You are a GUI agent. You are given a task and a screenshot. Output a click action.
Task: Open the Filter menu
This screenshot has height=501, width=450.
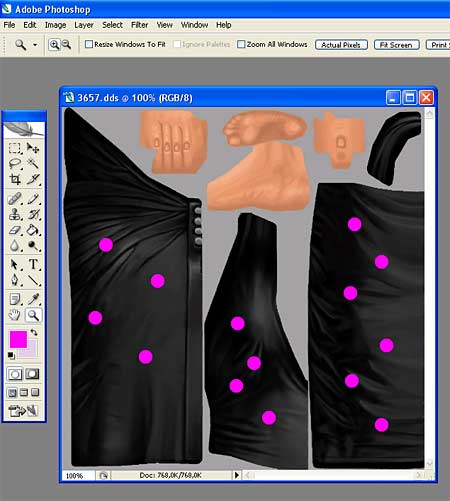click(x=139, y=25)
